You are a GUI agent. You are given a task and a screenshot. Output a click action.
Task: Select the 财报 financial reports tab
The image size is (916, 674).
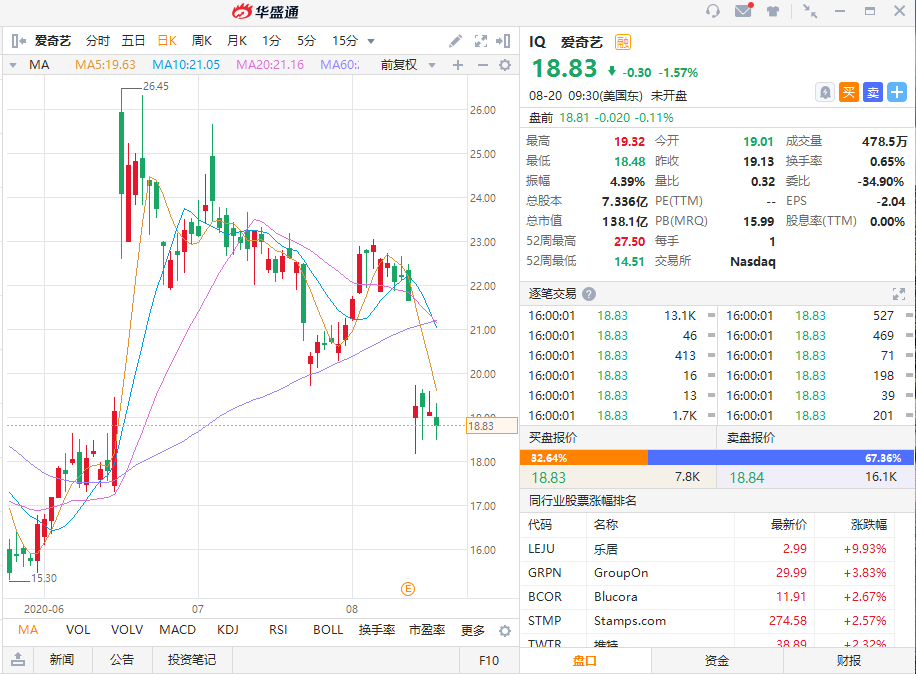[849, 661]
